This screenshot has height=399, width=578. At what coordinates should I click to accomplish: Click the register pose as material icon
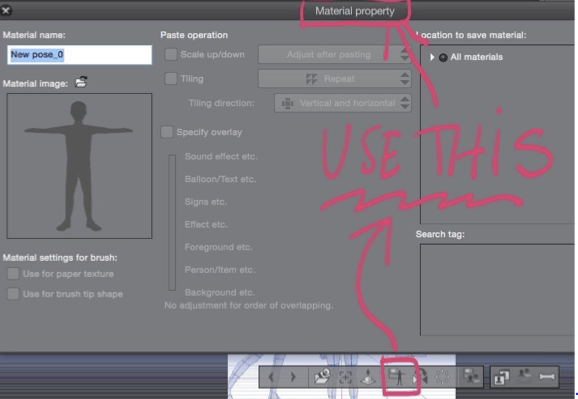point(397,377)
